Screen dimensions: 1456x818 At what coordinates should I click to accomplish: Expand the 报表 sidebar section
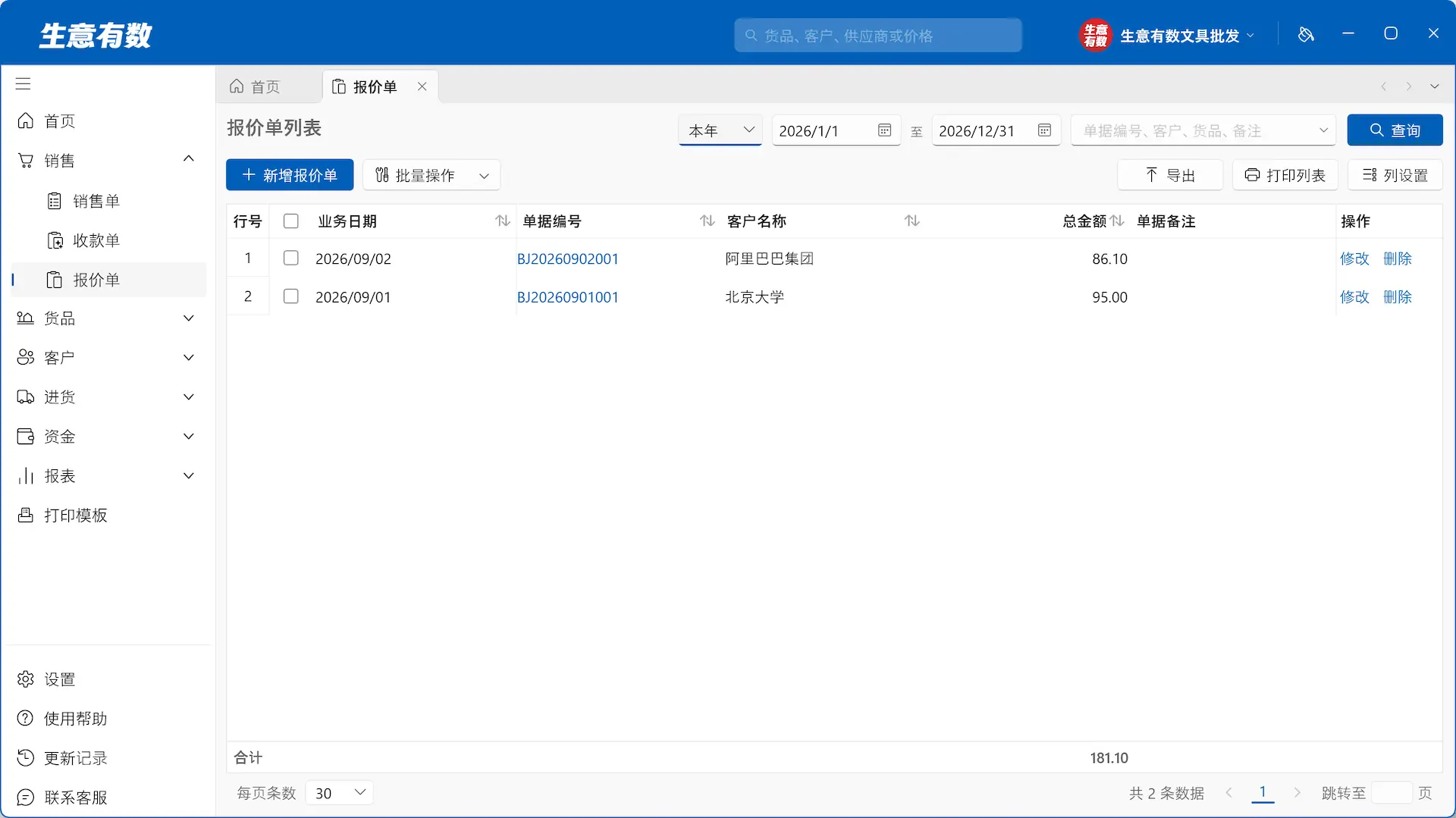[189, 476]
